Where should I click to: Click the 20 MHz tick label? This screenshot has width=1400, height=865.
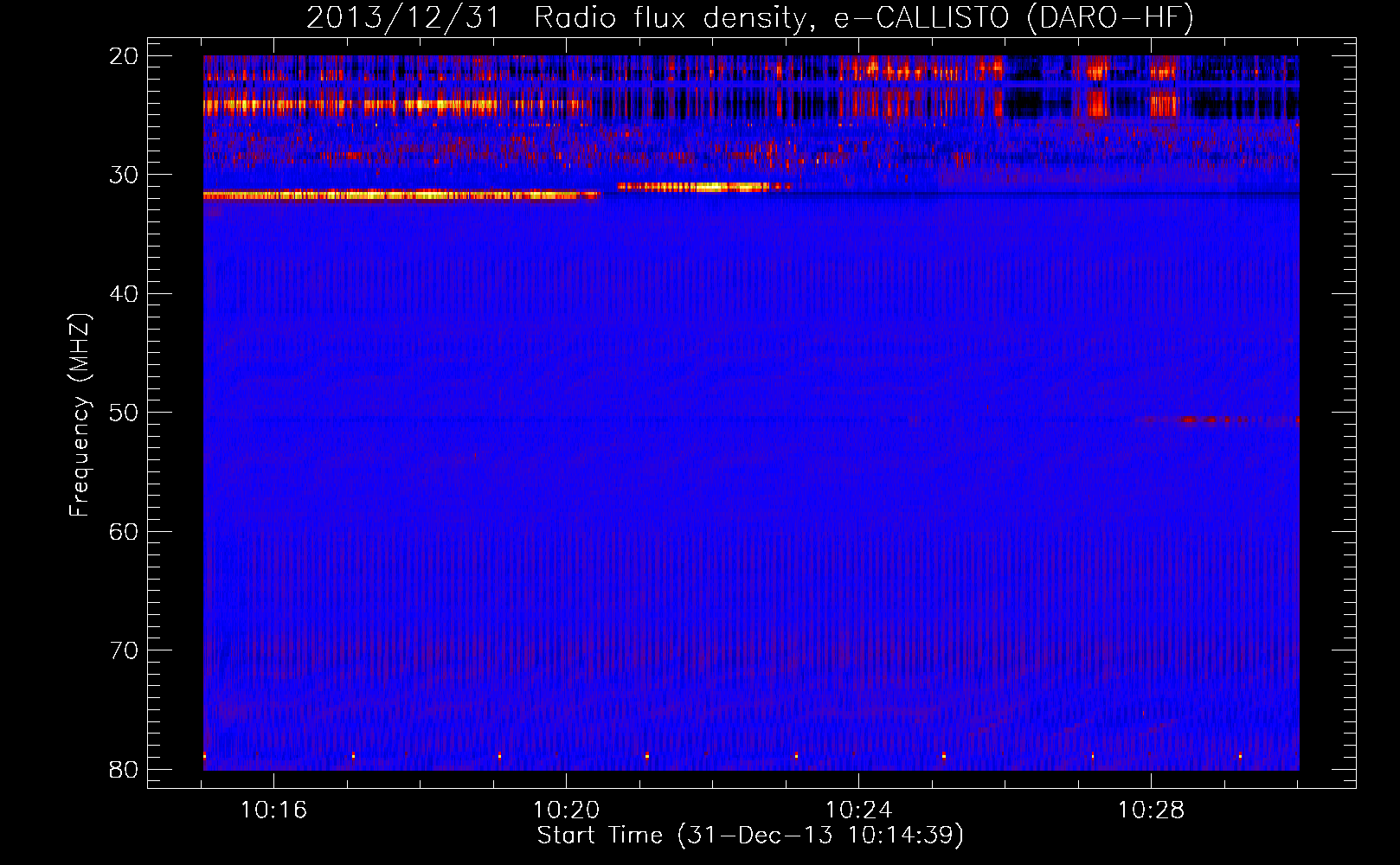tap(124, 56)
